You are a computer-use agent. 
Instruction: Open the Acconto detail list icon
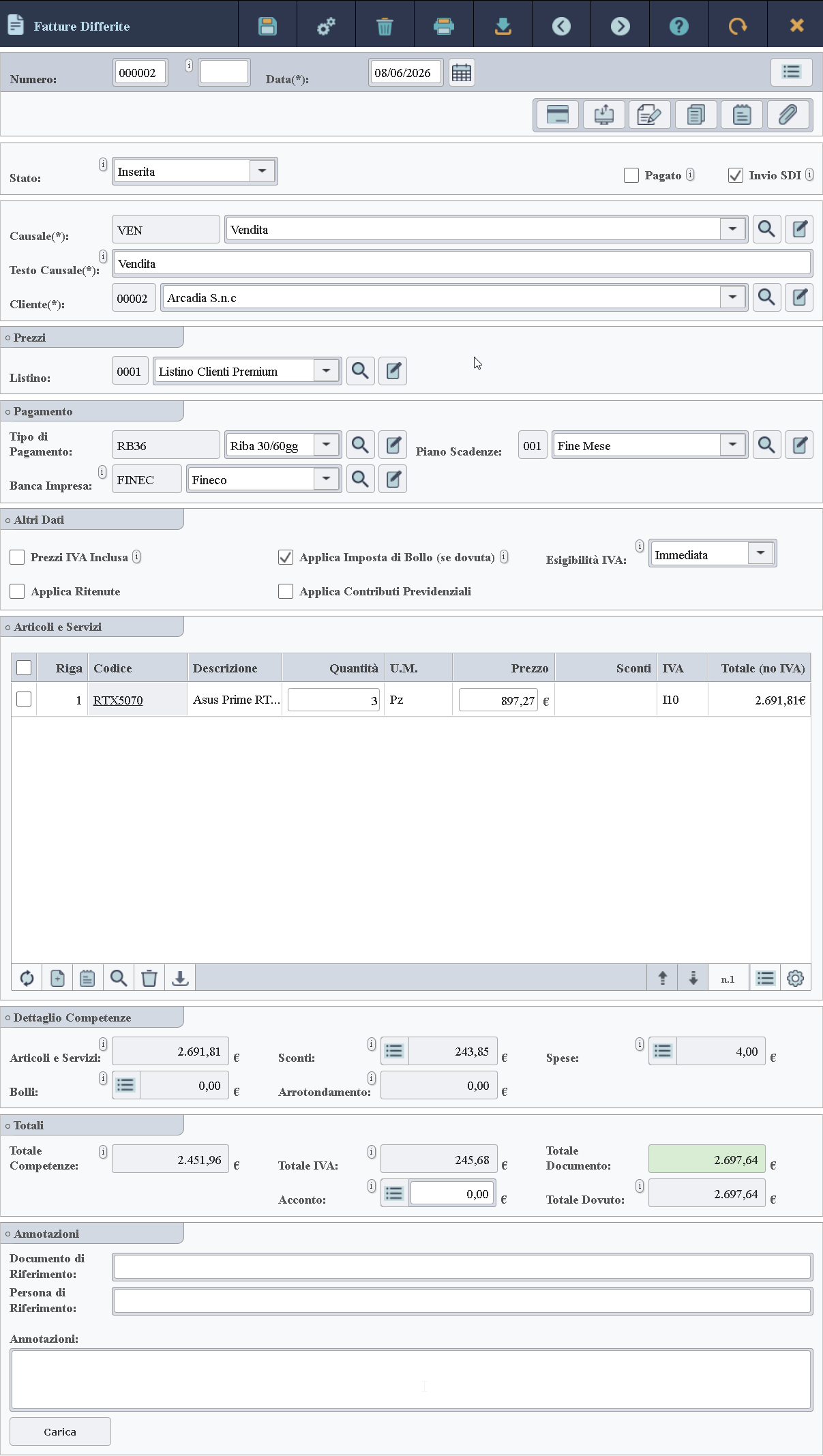point(394,1193)
